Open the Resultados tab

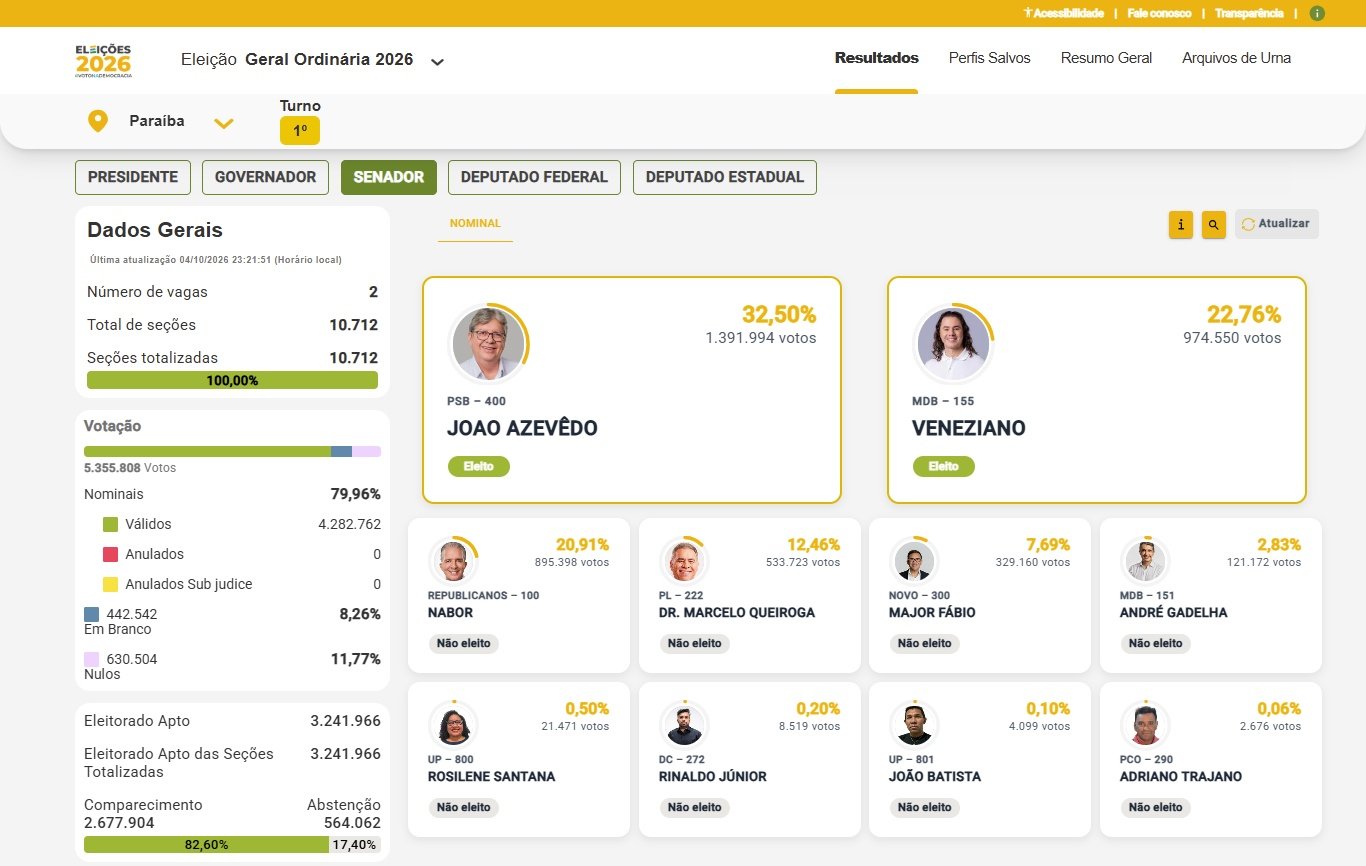876,58
